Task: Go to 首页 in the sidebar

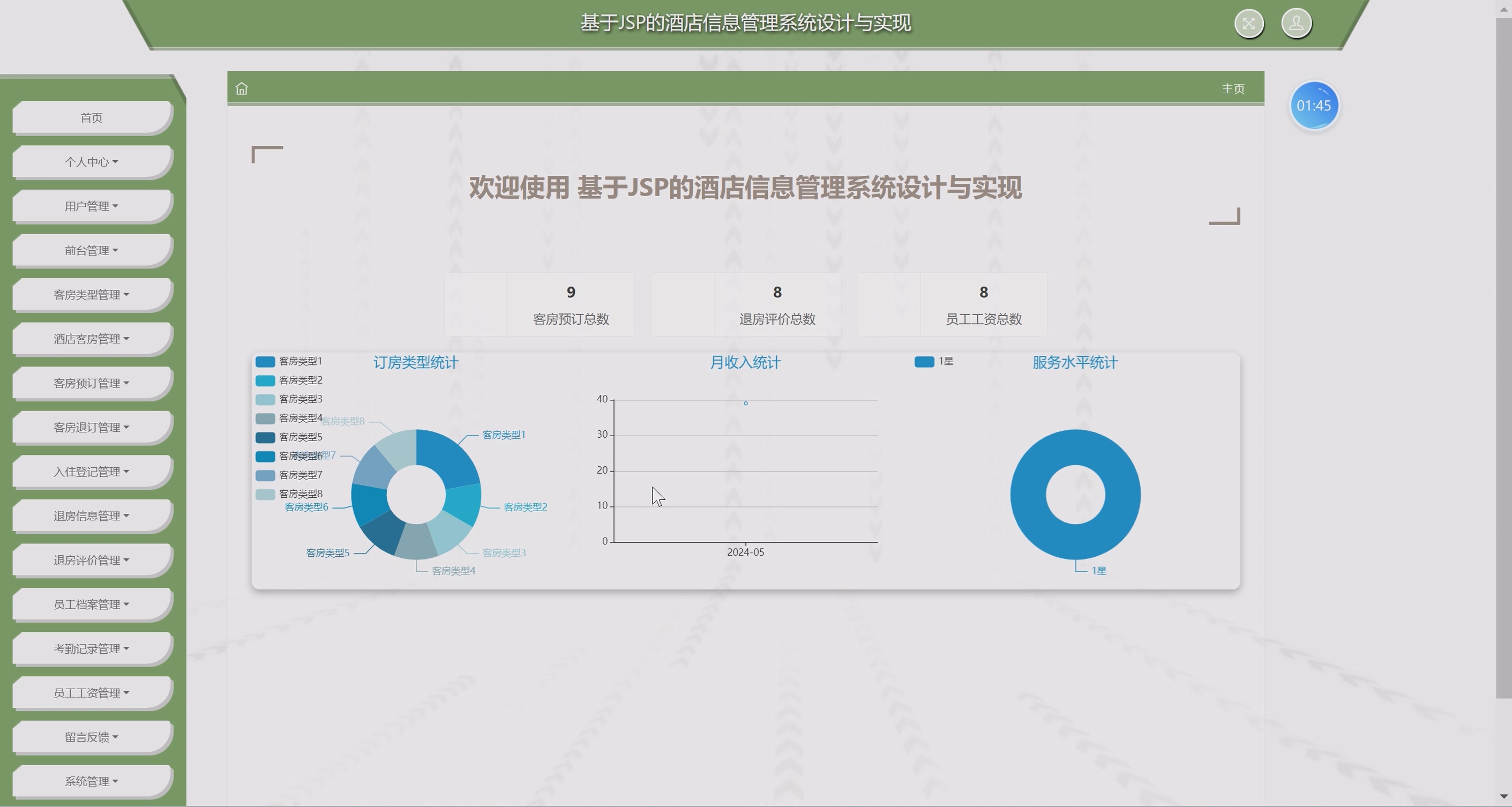Action: coord(92,118)
